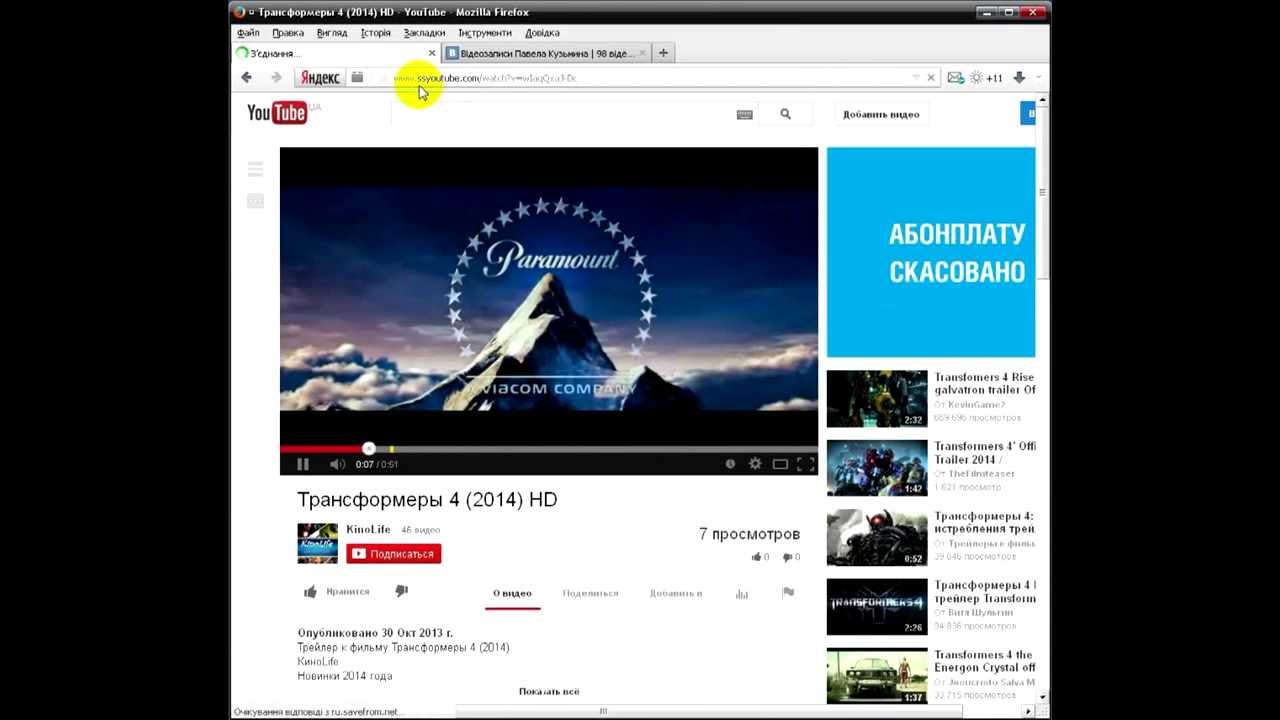
Task: Click the folder icon next to Яндекс
Action: point(357,77)
